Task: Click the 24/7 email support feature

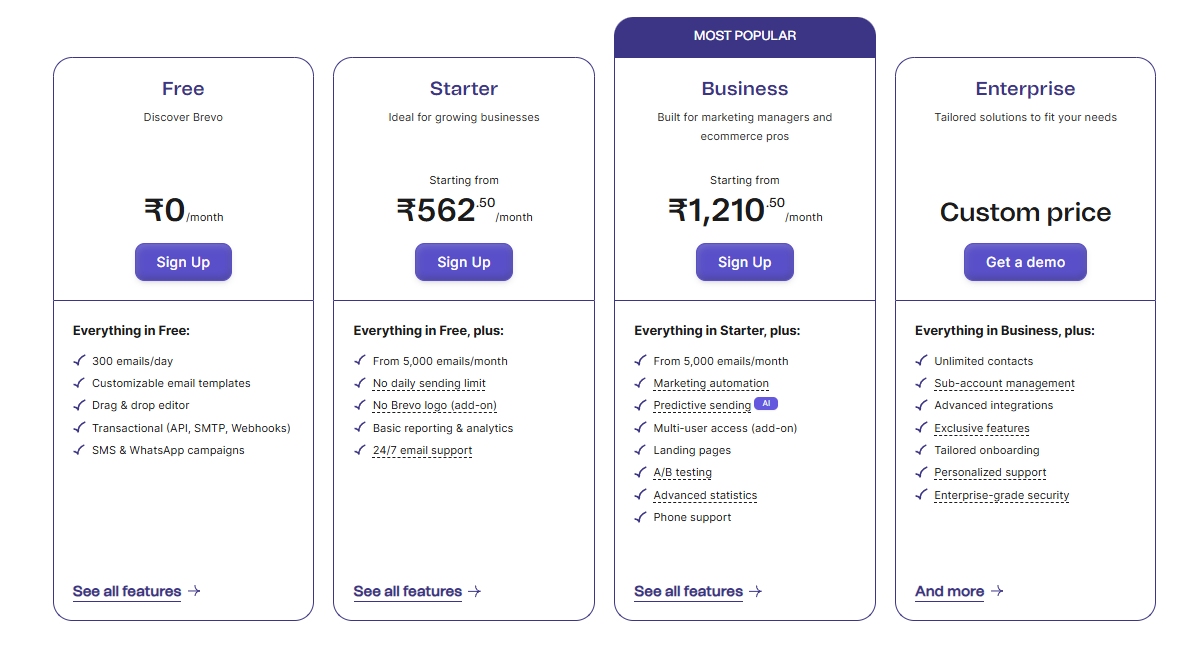Action: coord(422,450)
